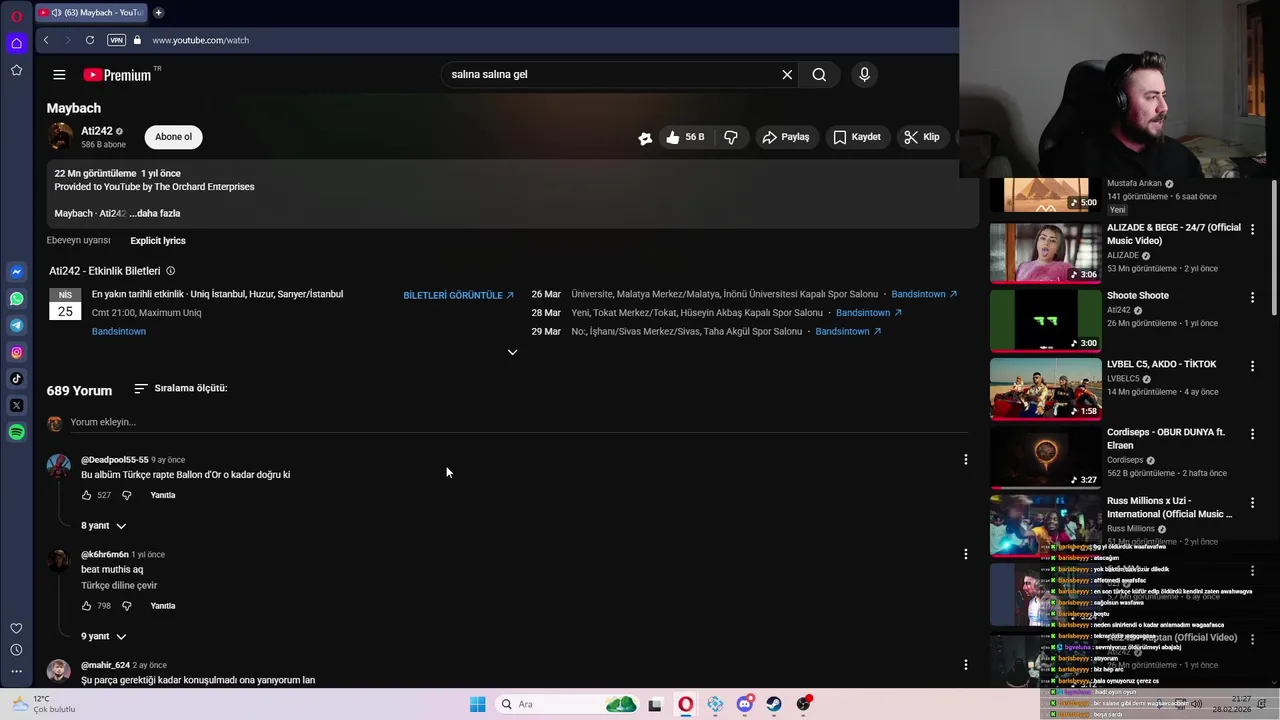Open ALIZADE & BEGE 24/7 video thumbnail
This screenshot has width=1280, height=720.
coord(1045,253)
